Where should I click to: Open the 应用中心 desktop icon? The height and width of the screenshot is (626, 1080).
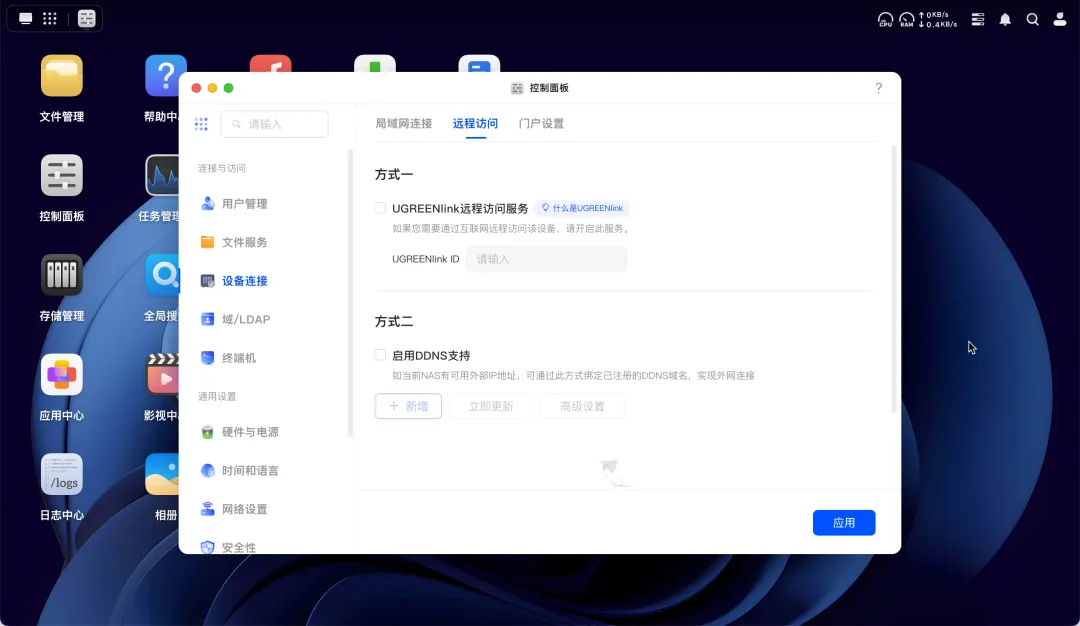(x=62, y=375)
